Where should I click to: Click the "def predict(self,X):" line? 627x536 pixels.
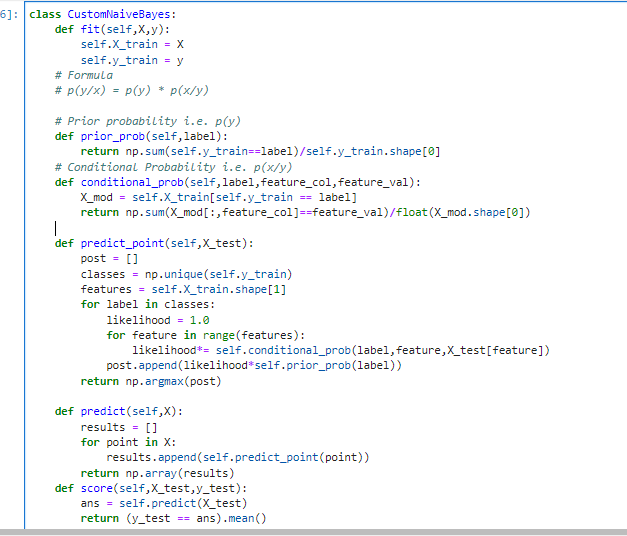(119, 412)
